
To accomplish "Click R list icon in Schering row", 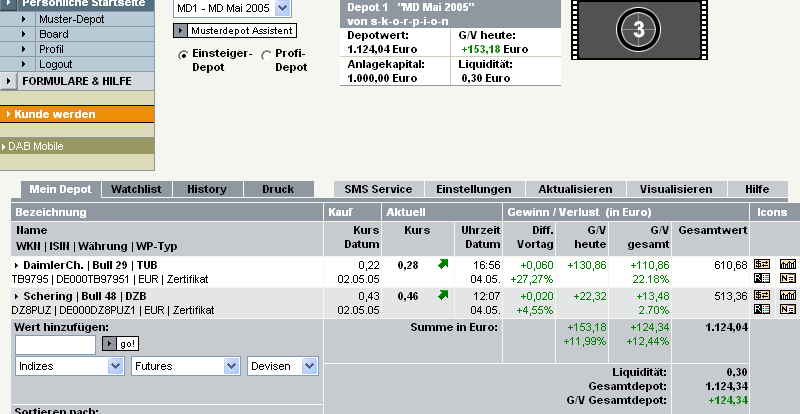I will tap(762, 309).
